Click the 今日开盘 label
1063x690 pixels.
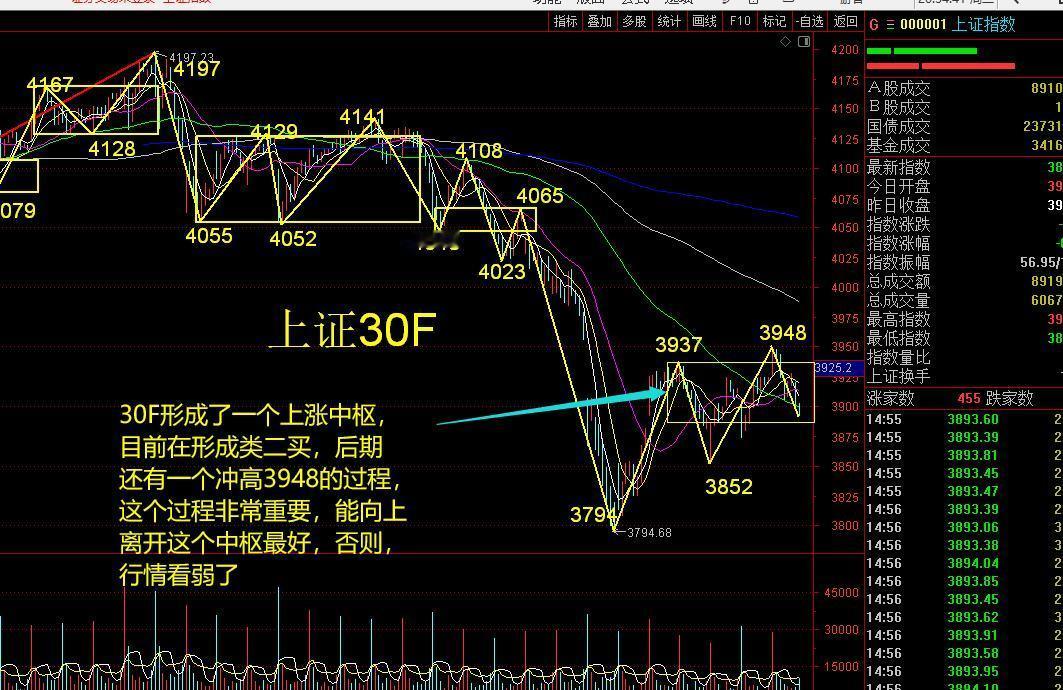click(899, 186)
